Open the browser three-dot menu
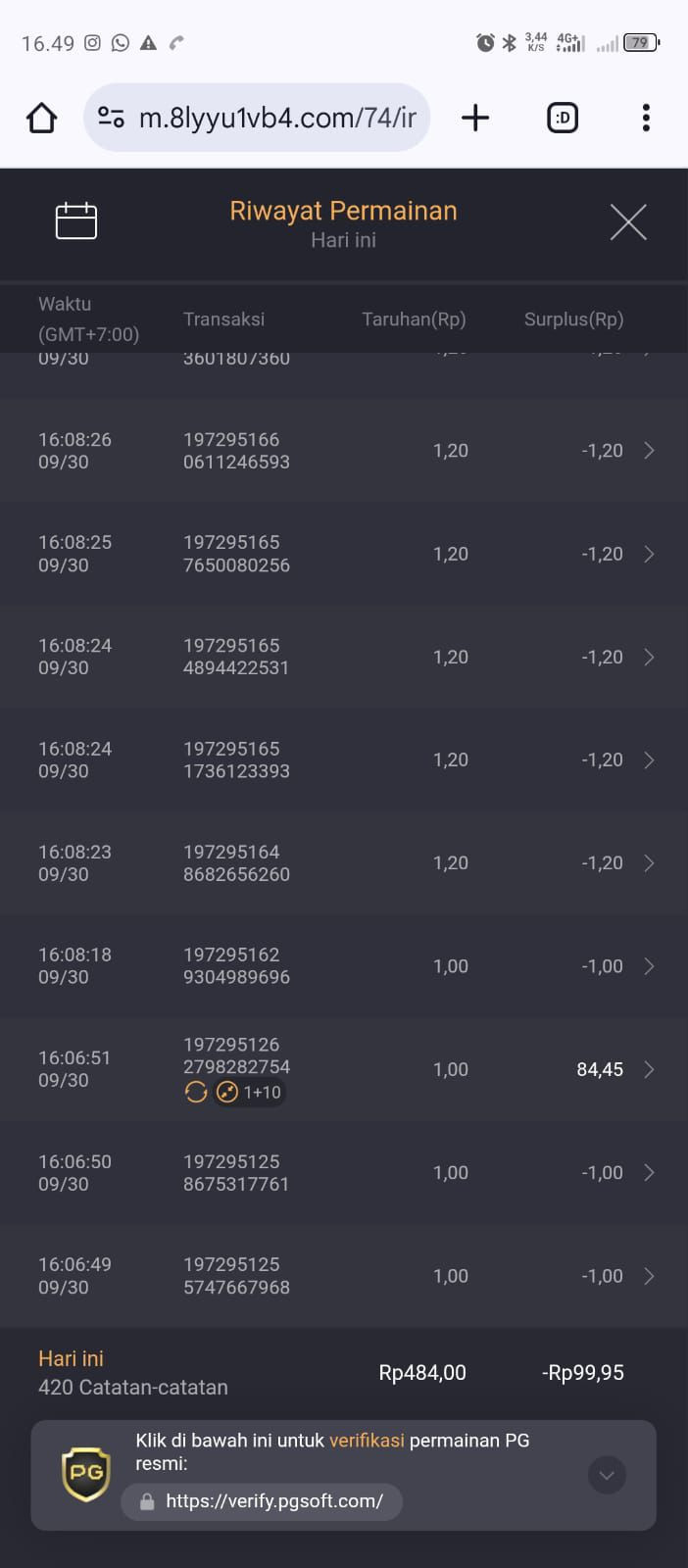This screenshot has width=688, height=1568. pyautogui.click(x=646, y=118)
